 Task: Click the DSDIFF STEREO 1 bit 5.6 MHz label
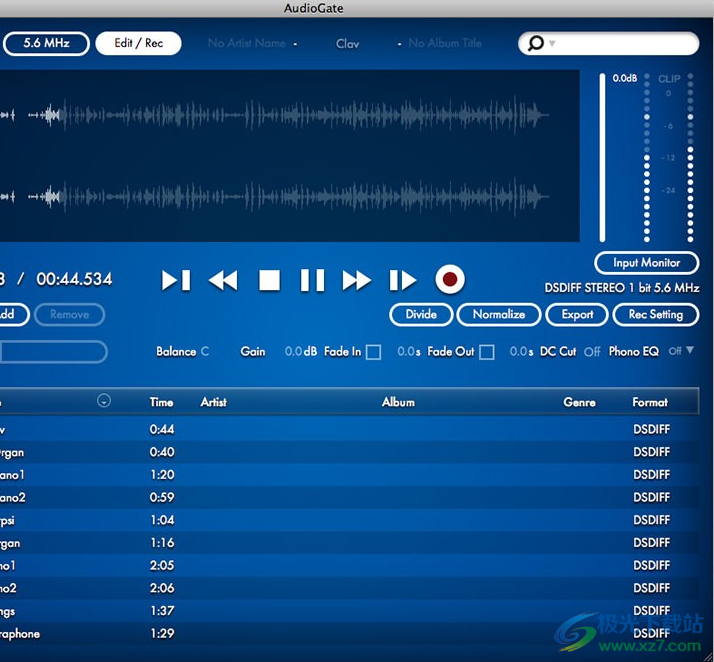pos(622,288)
